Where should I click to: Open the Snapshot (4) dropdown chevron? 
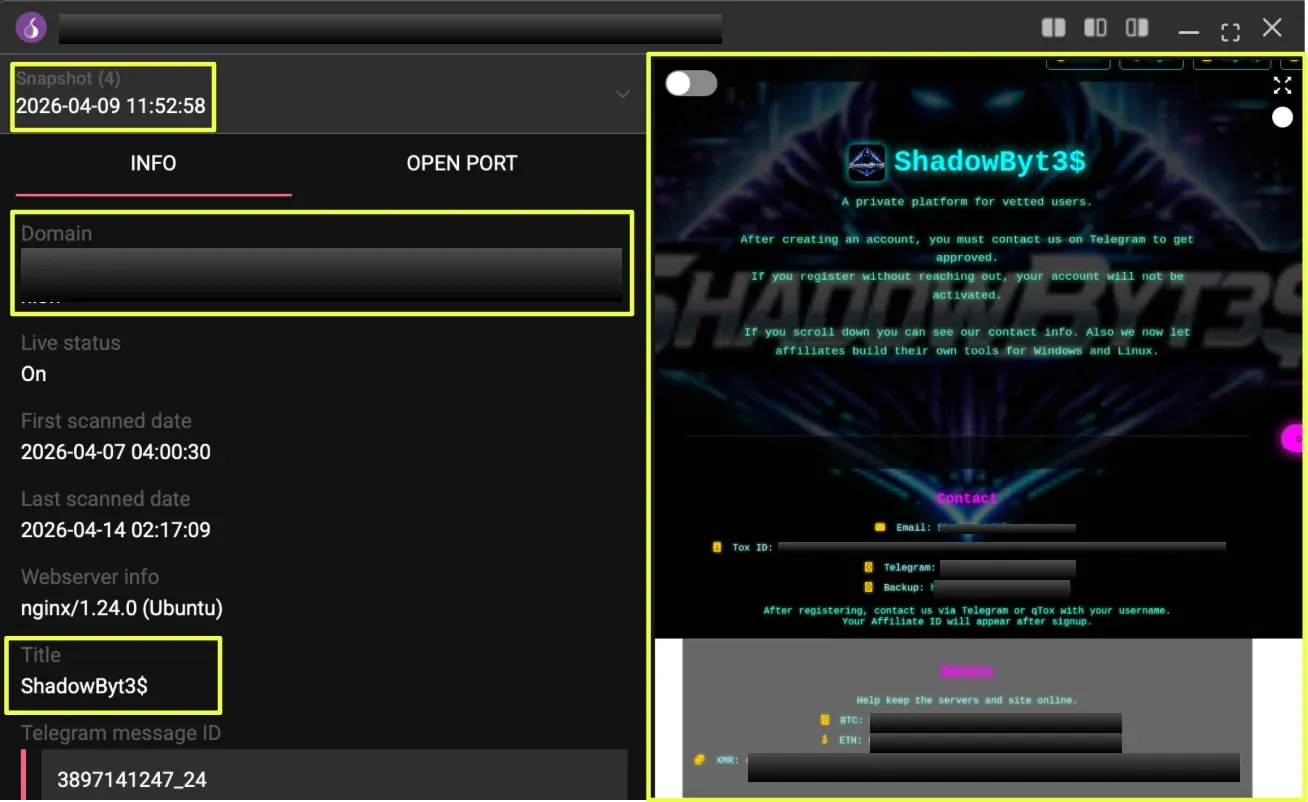(622, 94)
